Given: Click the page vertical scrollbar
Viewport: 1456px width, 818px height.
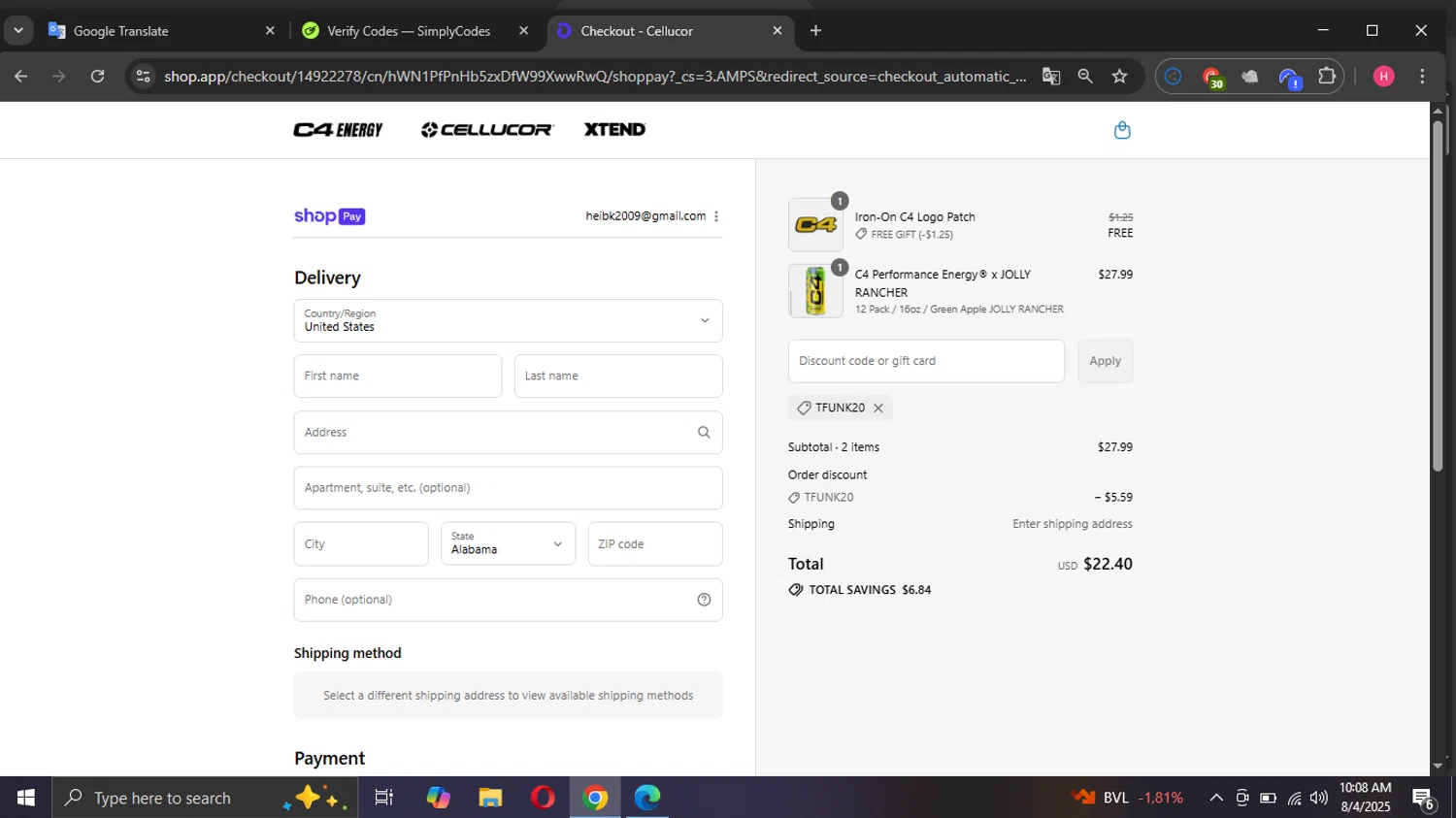Looking at the screenshot, I should (1438, 296).
